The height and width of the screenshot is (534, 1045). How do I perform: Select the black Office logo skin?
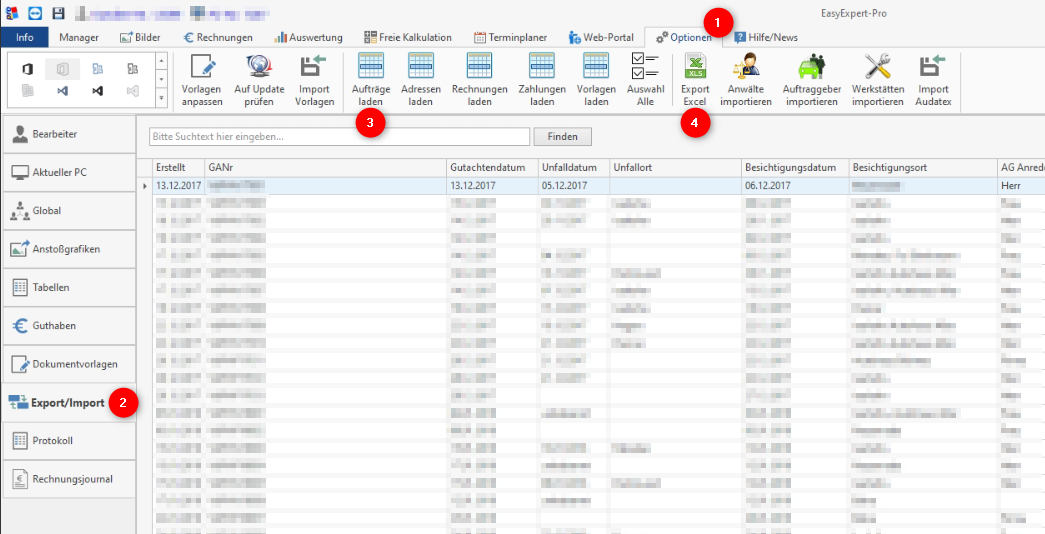pos(28,68)
